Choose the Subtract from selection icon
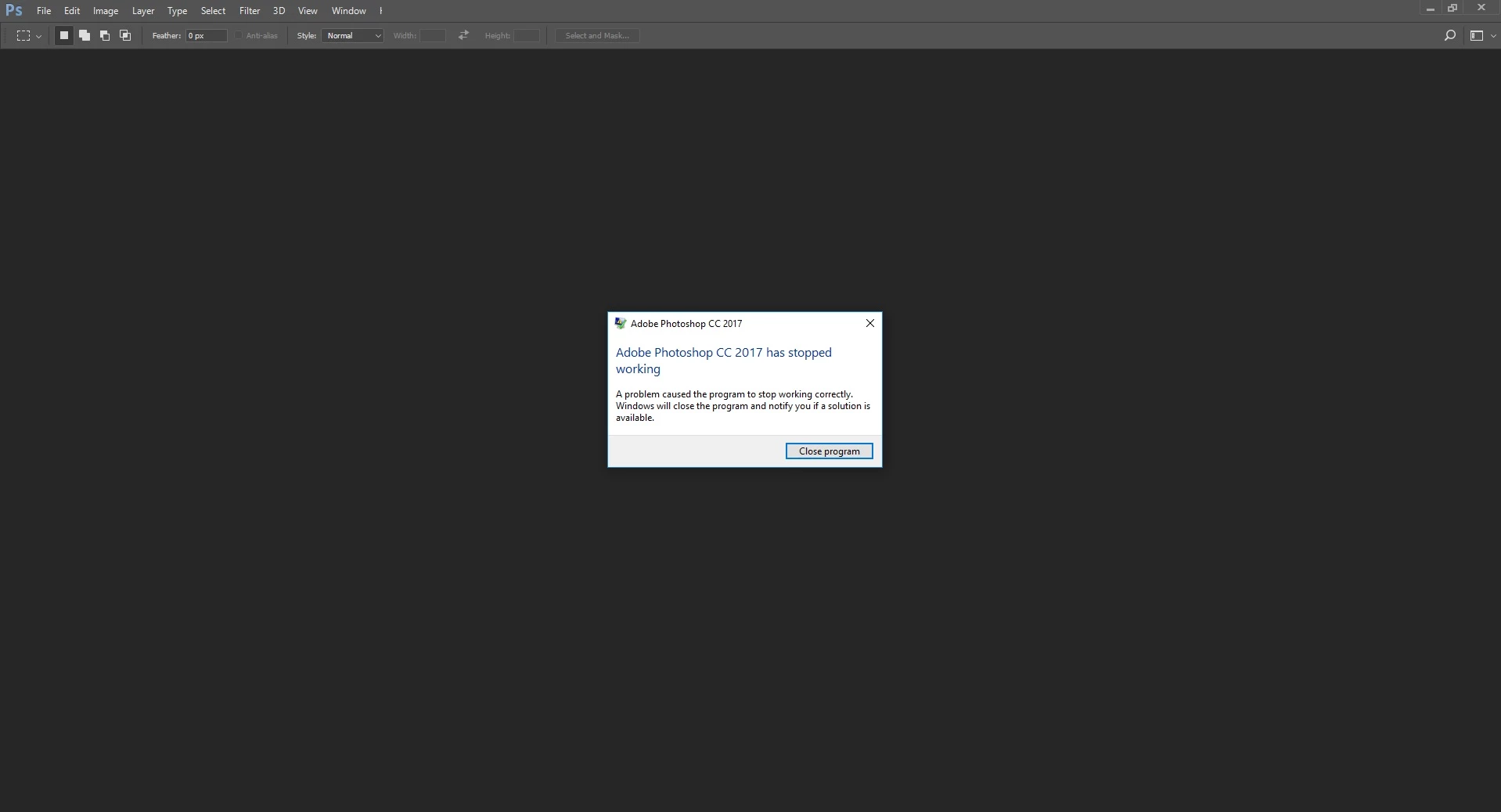 [x=105, y=35]
